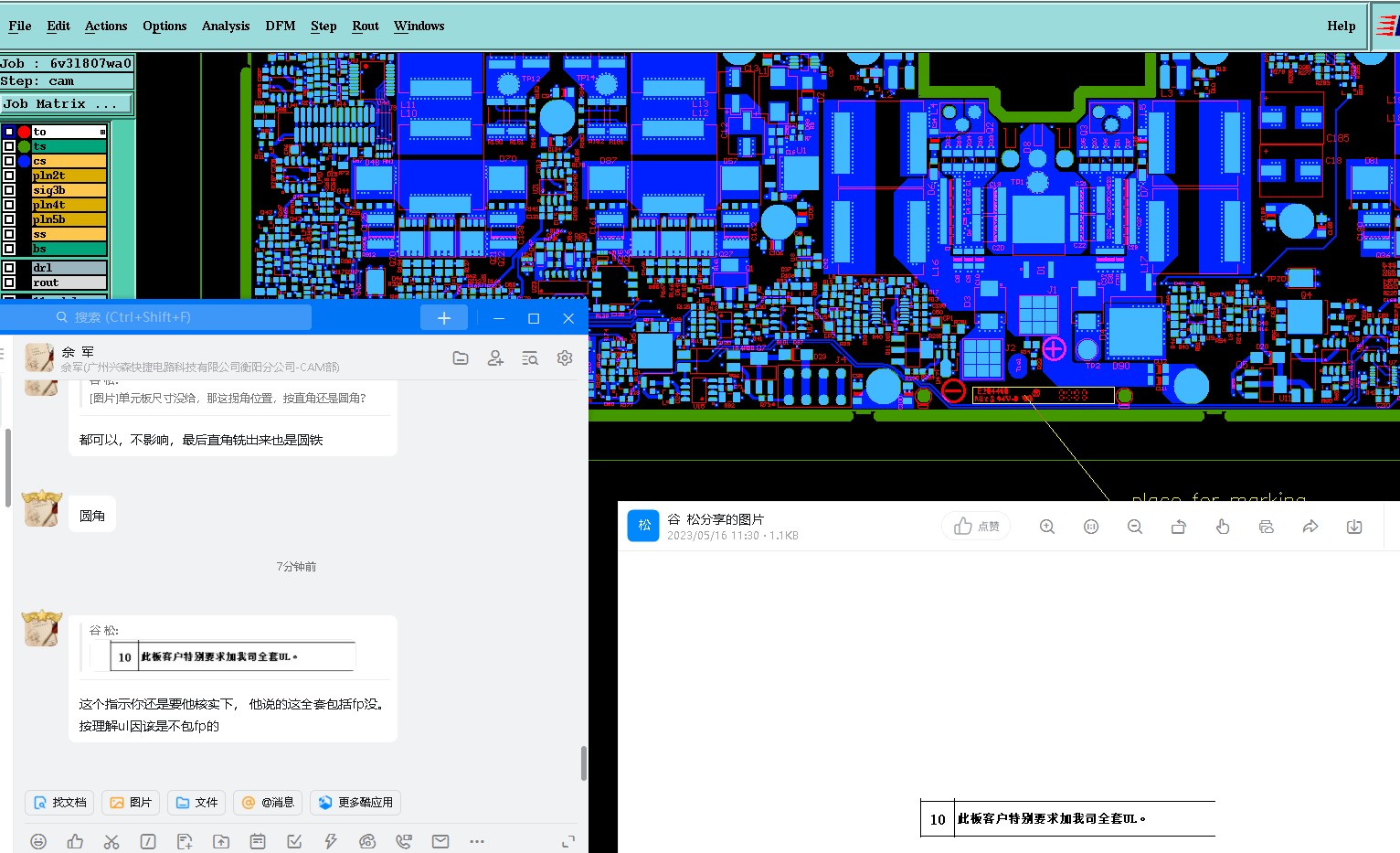Open the three-dot more tools menu
This screenshot has height=853, width=1400.
477,841
